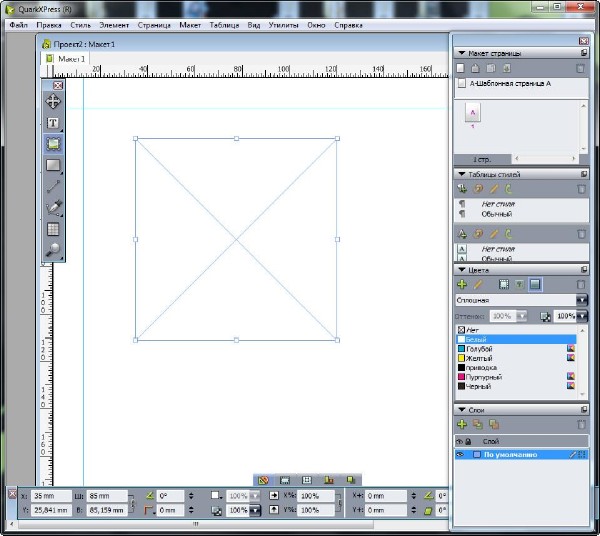Select the Голубой color swatch
600x536 pixels.
pos(481,348)
